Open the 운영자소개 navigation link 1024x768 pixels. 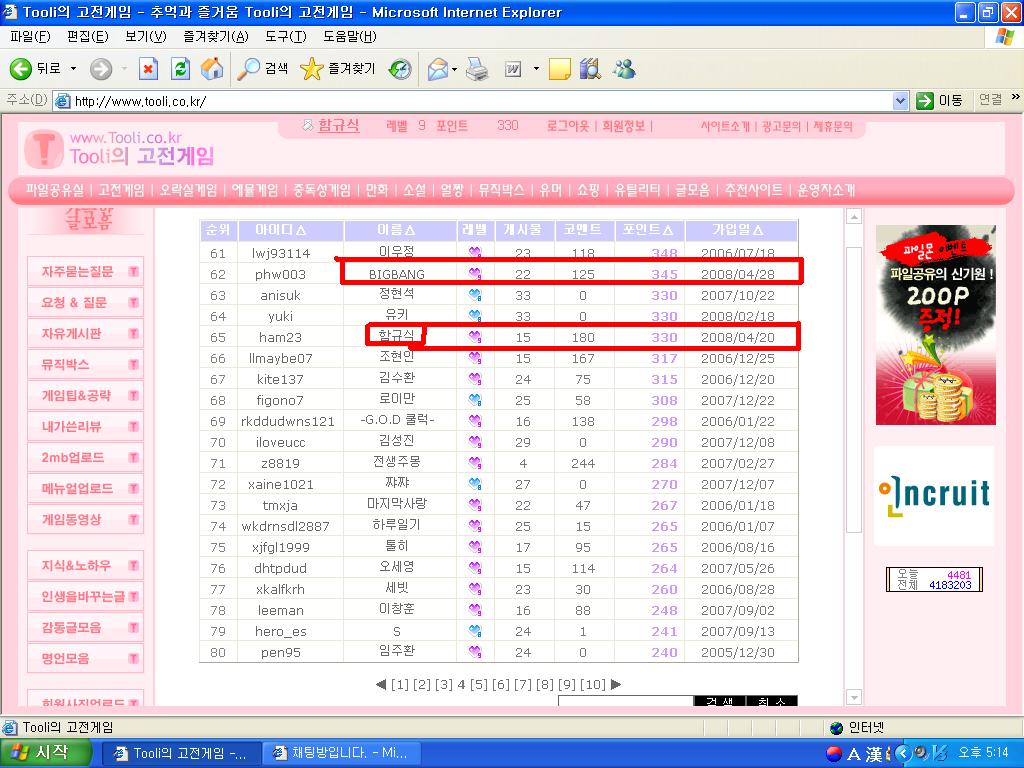click(x=825, y=190)
